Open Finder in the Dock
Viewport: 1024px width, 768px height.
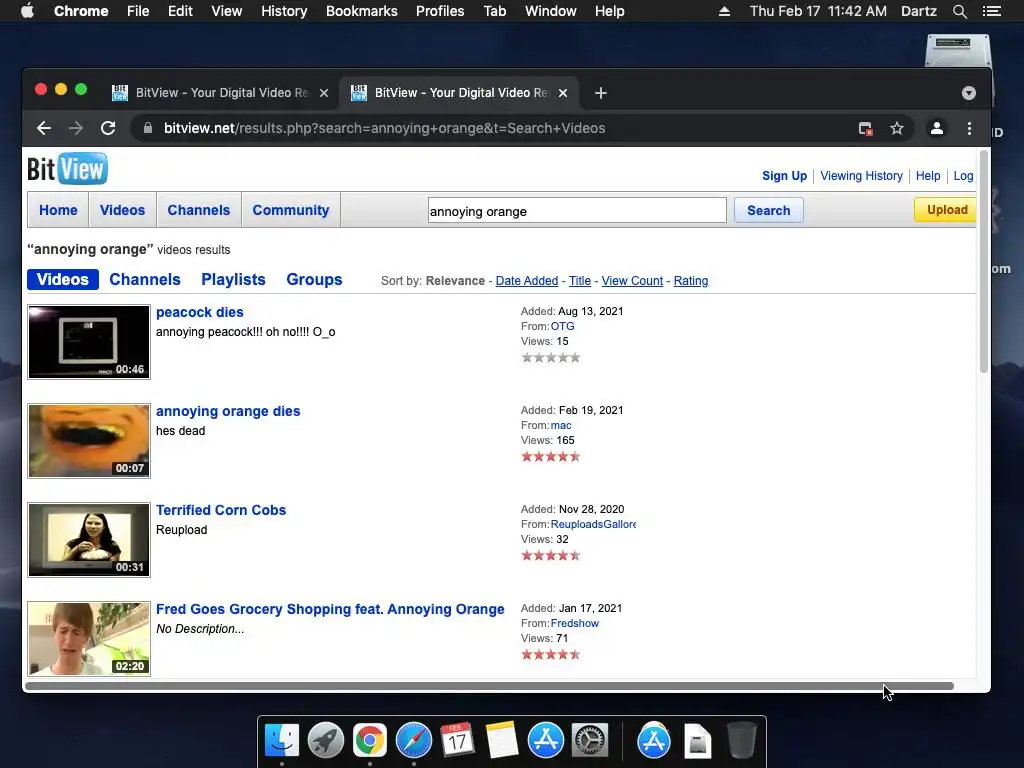(x=282, y=741)
